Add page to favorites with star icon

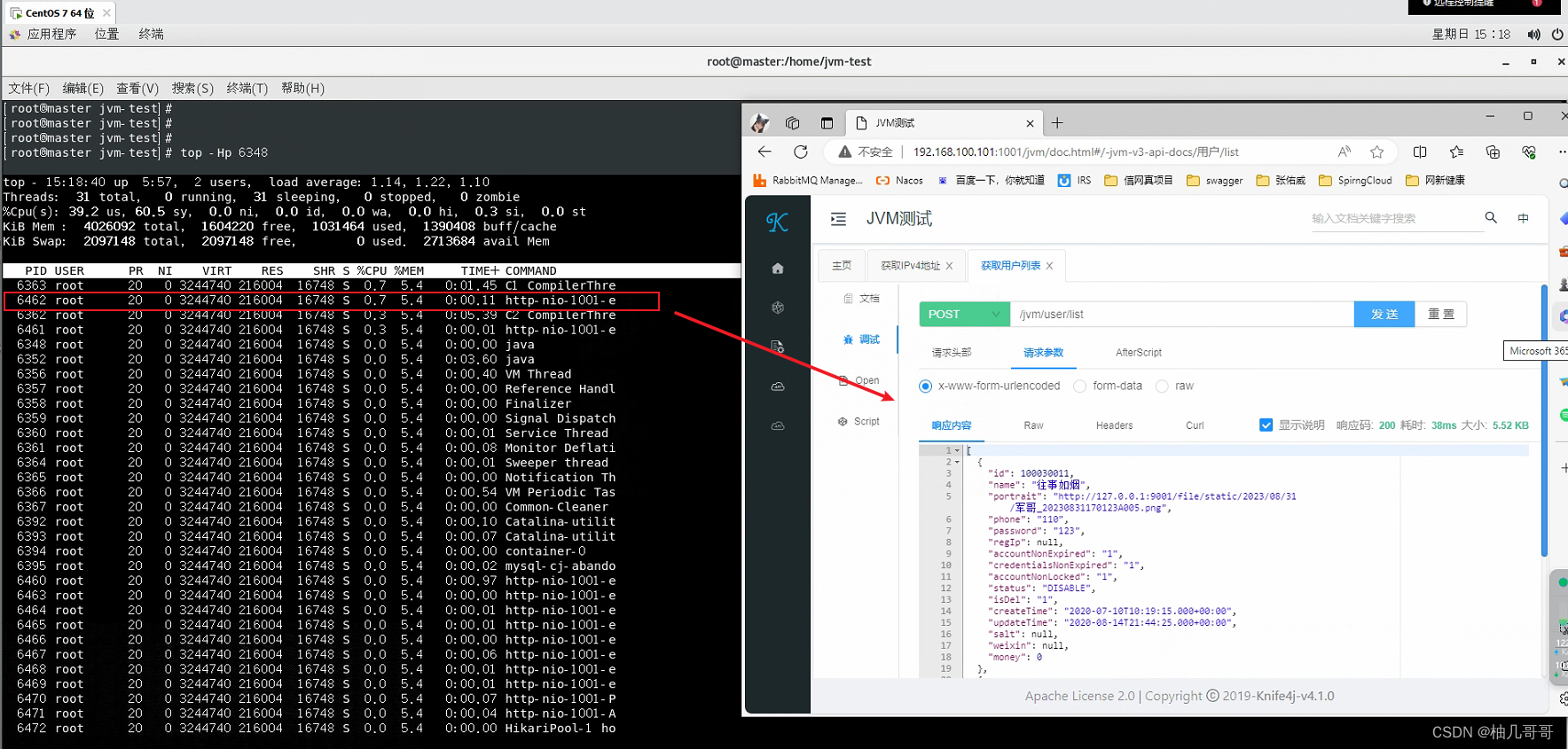click(1376, 152)
